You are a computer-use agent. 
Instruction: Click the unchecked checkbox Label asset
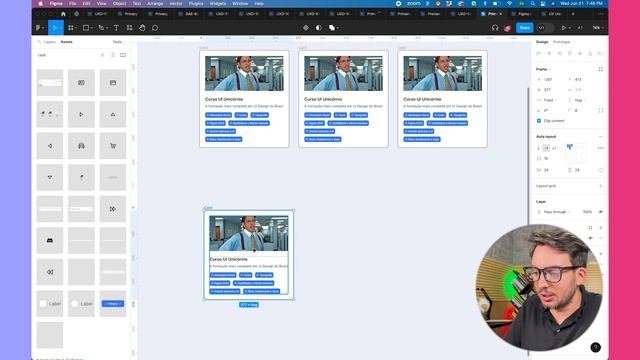[x=50, y=304]
